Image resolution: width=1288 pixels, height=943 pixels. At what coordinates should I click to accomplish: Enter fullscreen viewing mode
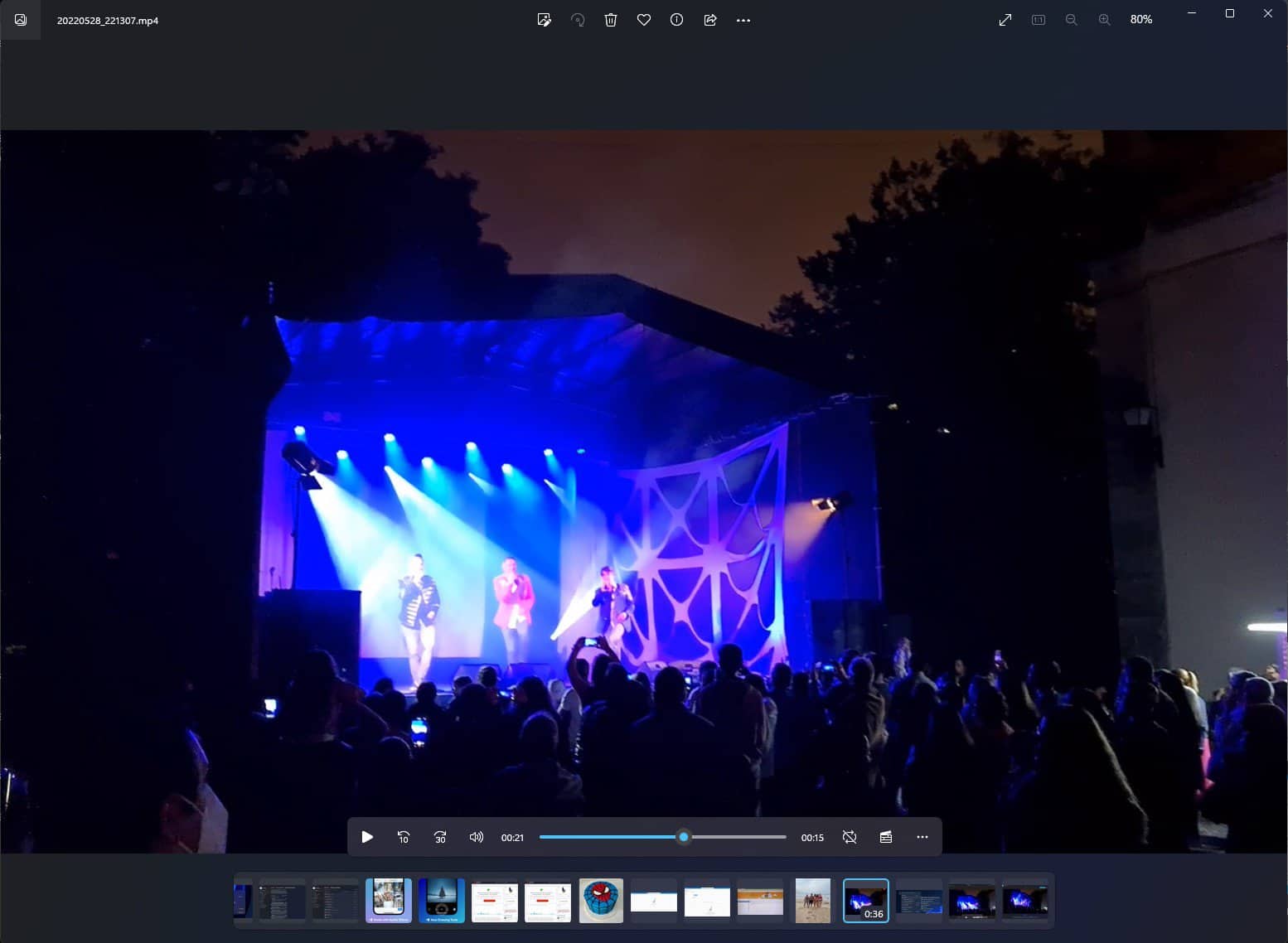point(1005,19)
